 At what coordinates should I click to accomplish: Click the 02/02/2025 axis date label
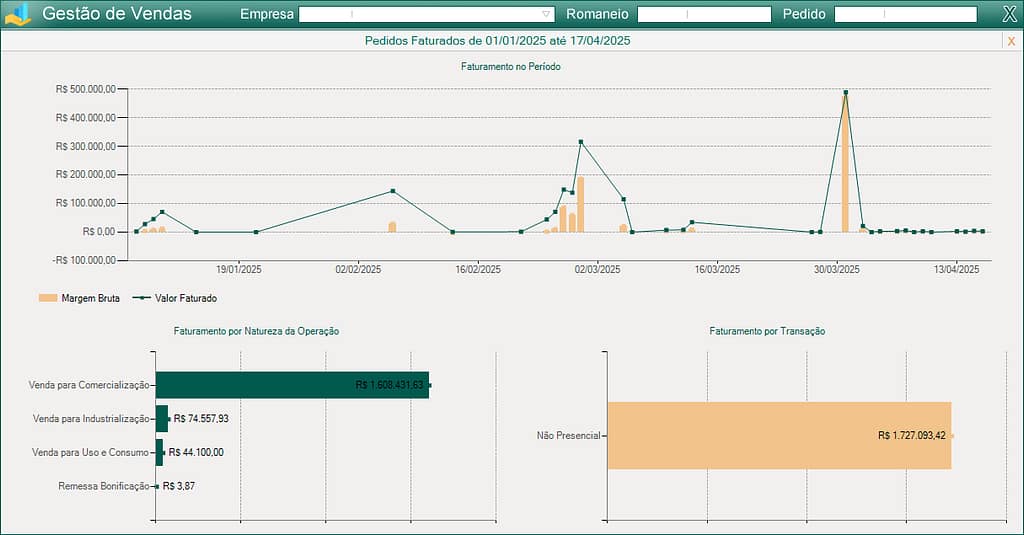358,269
